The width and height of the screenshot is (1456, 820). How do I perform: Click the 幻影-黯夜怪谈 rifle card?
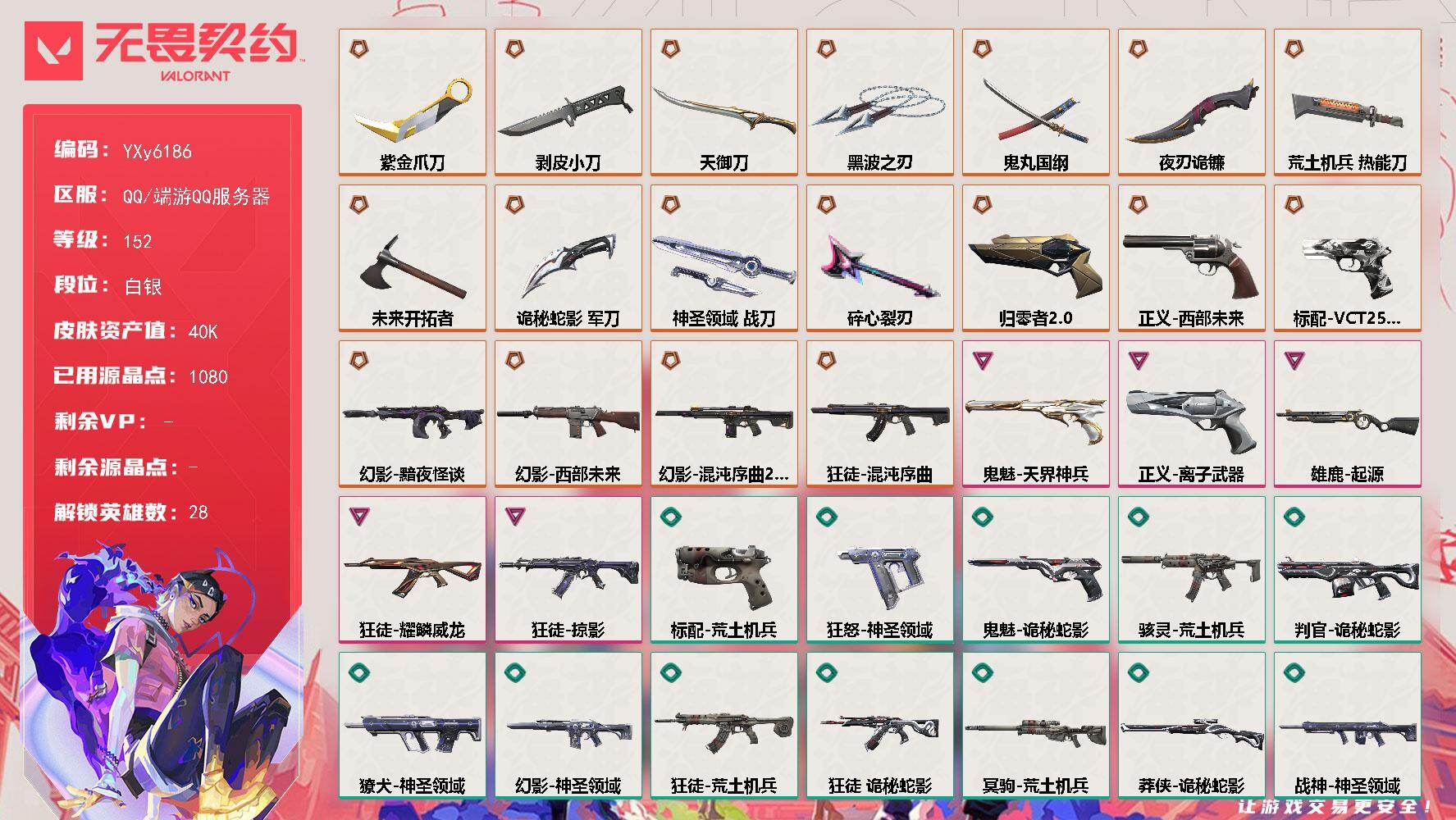(413, 414)
